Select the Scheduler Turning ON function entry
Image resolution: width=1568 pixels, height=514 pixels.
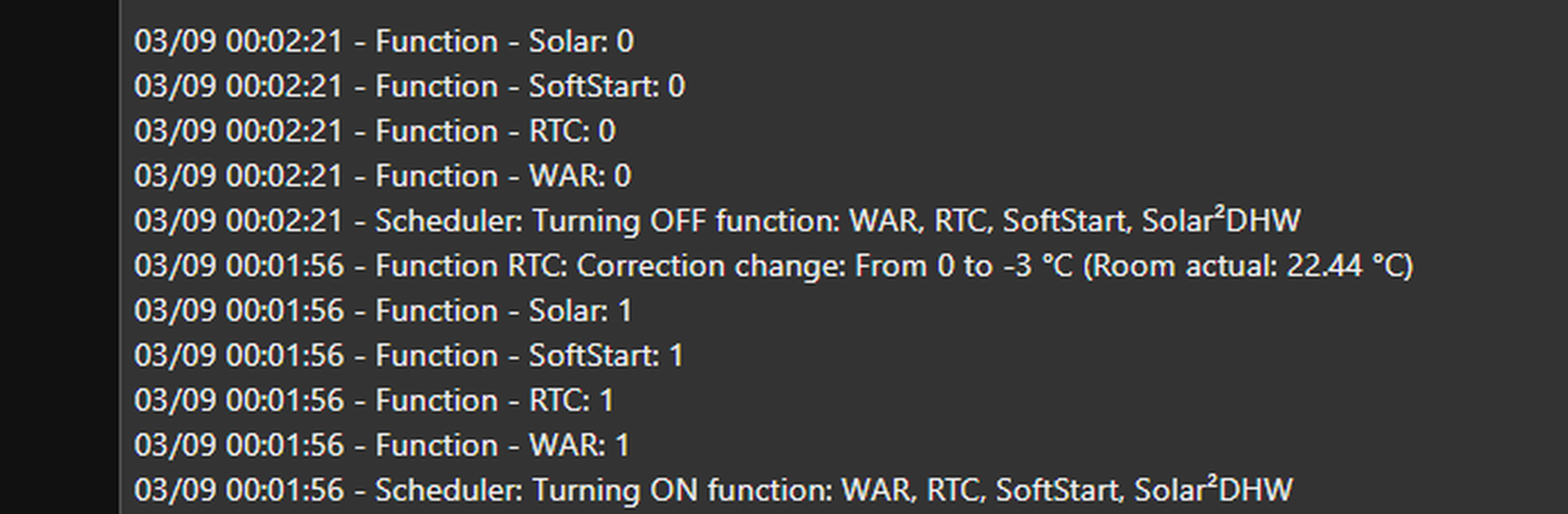(714, 490)
